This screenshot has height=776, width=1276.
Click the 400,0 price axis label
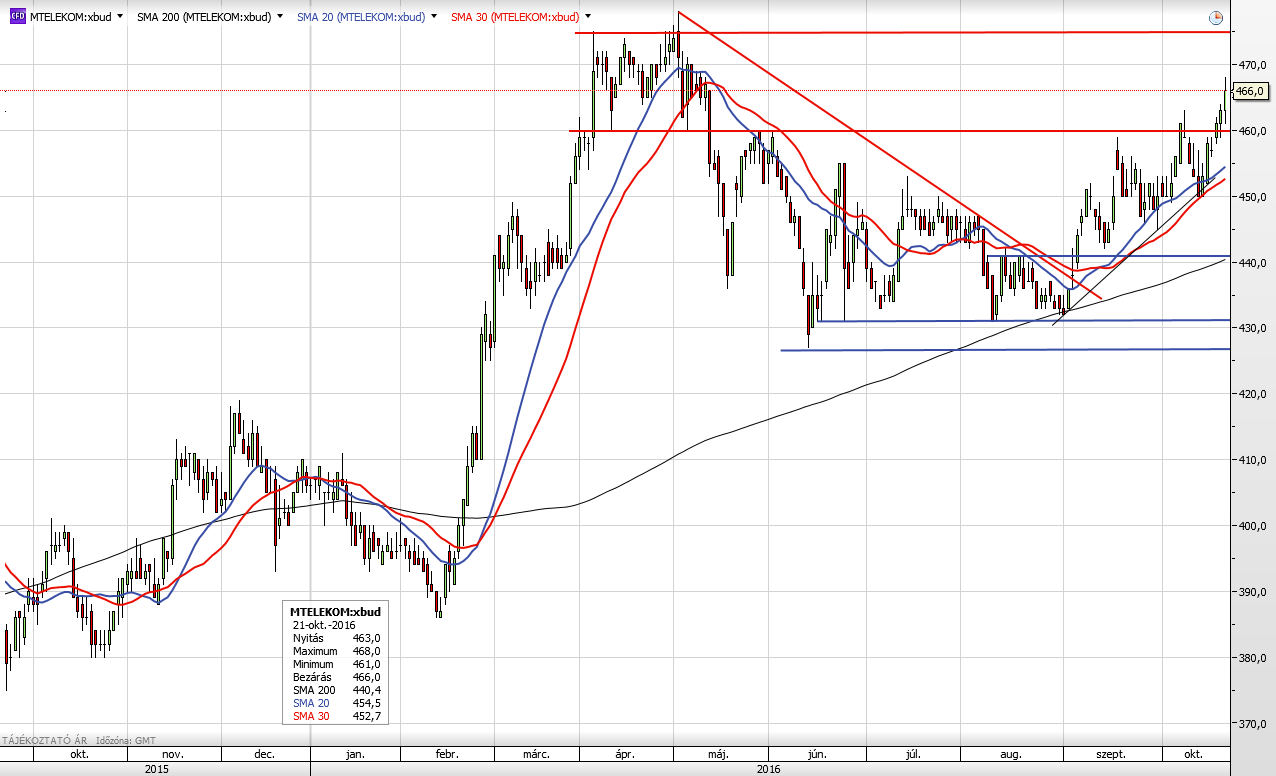(x=1254, y=526)
